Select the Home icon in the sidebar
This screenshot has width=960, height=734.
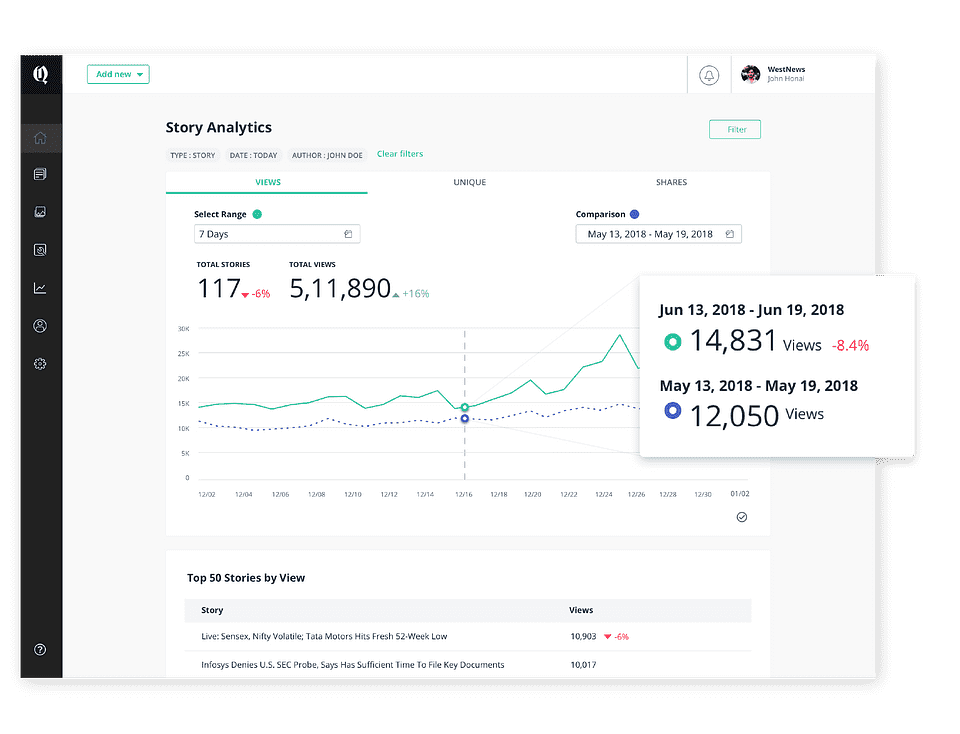(40, 138)
